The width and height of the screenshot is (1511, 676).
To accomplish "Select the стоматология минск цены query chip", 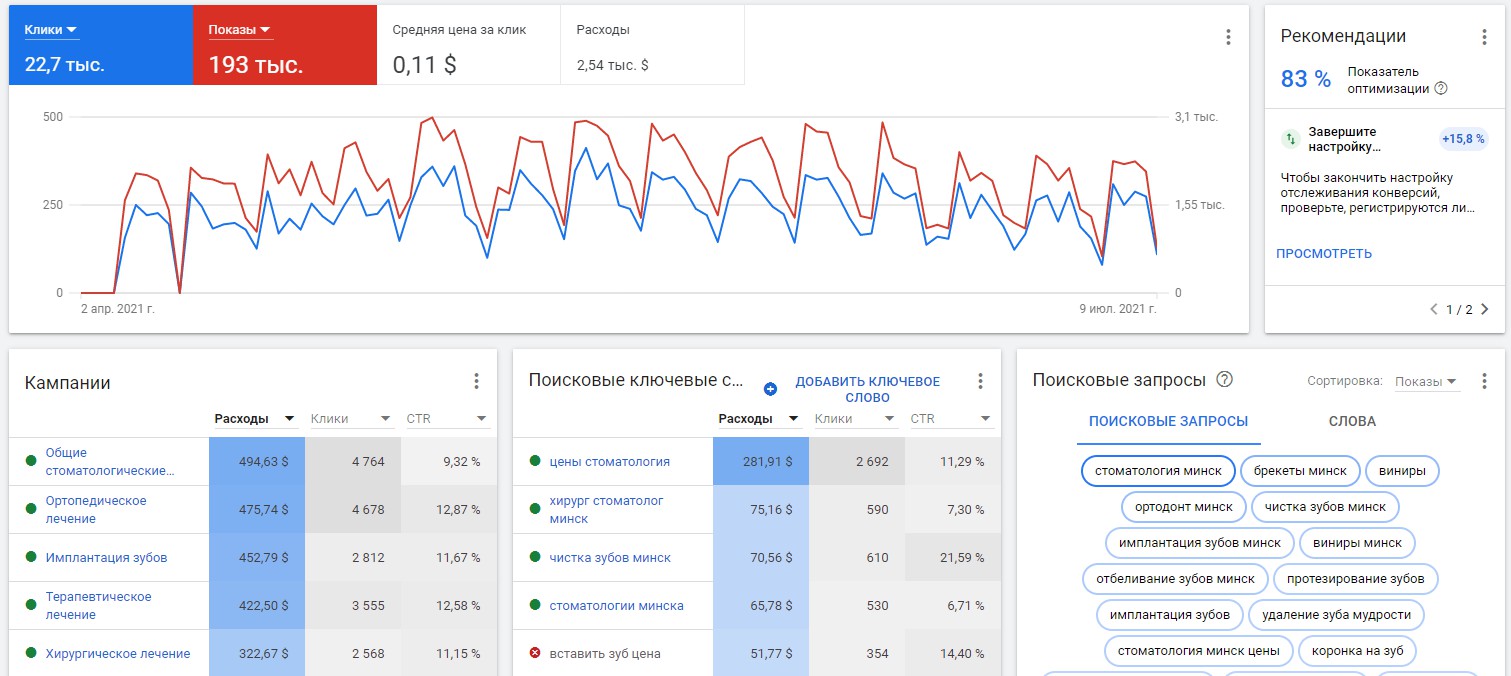I will [1199, 651].
